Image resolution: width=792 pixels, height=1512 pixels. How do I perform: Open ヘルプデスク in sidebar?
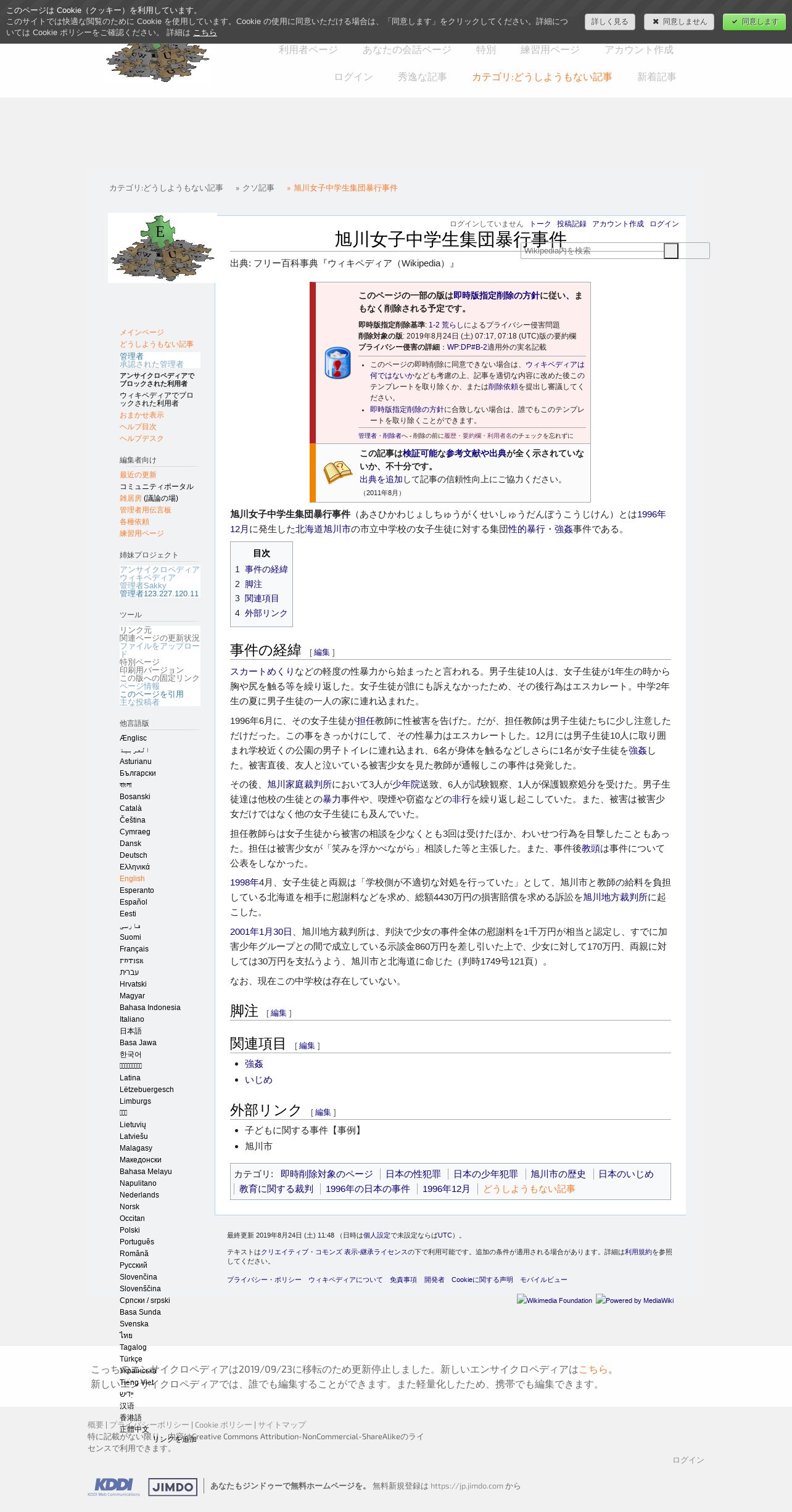click(x=142, y=438)
